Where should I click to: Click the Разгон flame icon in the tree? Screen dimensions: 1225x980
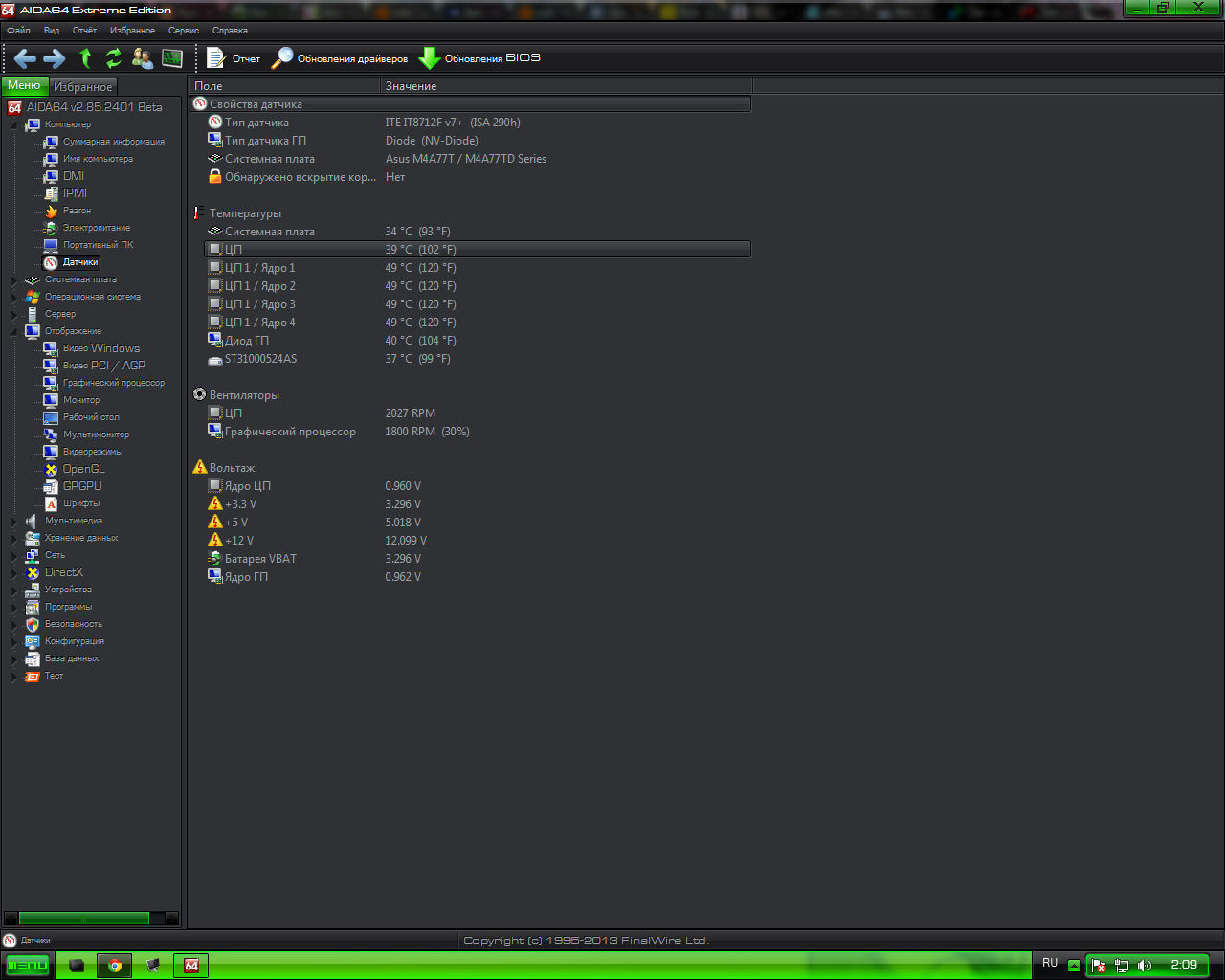[x=51, y=211]
